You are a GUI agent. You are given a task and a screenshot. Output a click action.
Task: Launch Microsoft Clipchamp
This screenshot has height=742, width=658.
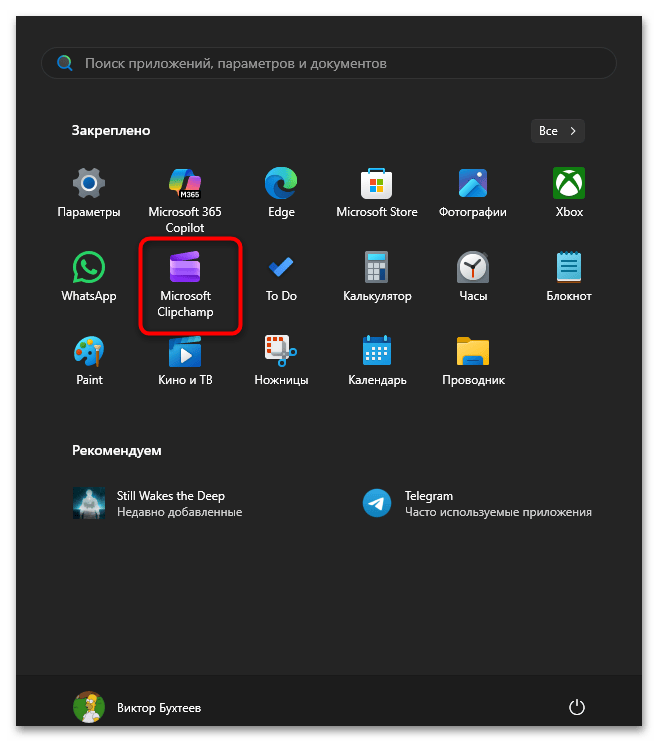point(185,284)
